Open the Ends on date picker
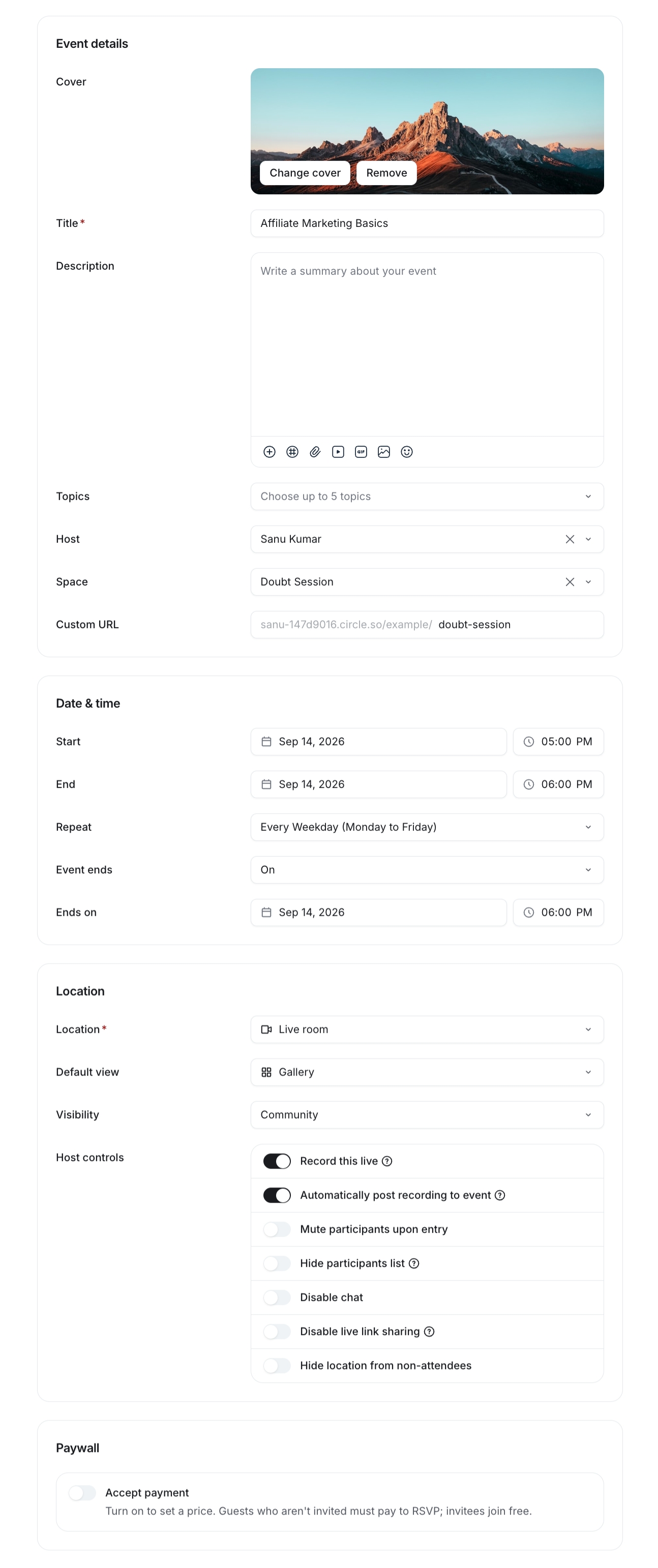The image size is (658, 1568). point(378,912)
